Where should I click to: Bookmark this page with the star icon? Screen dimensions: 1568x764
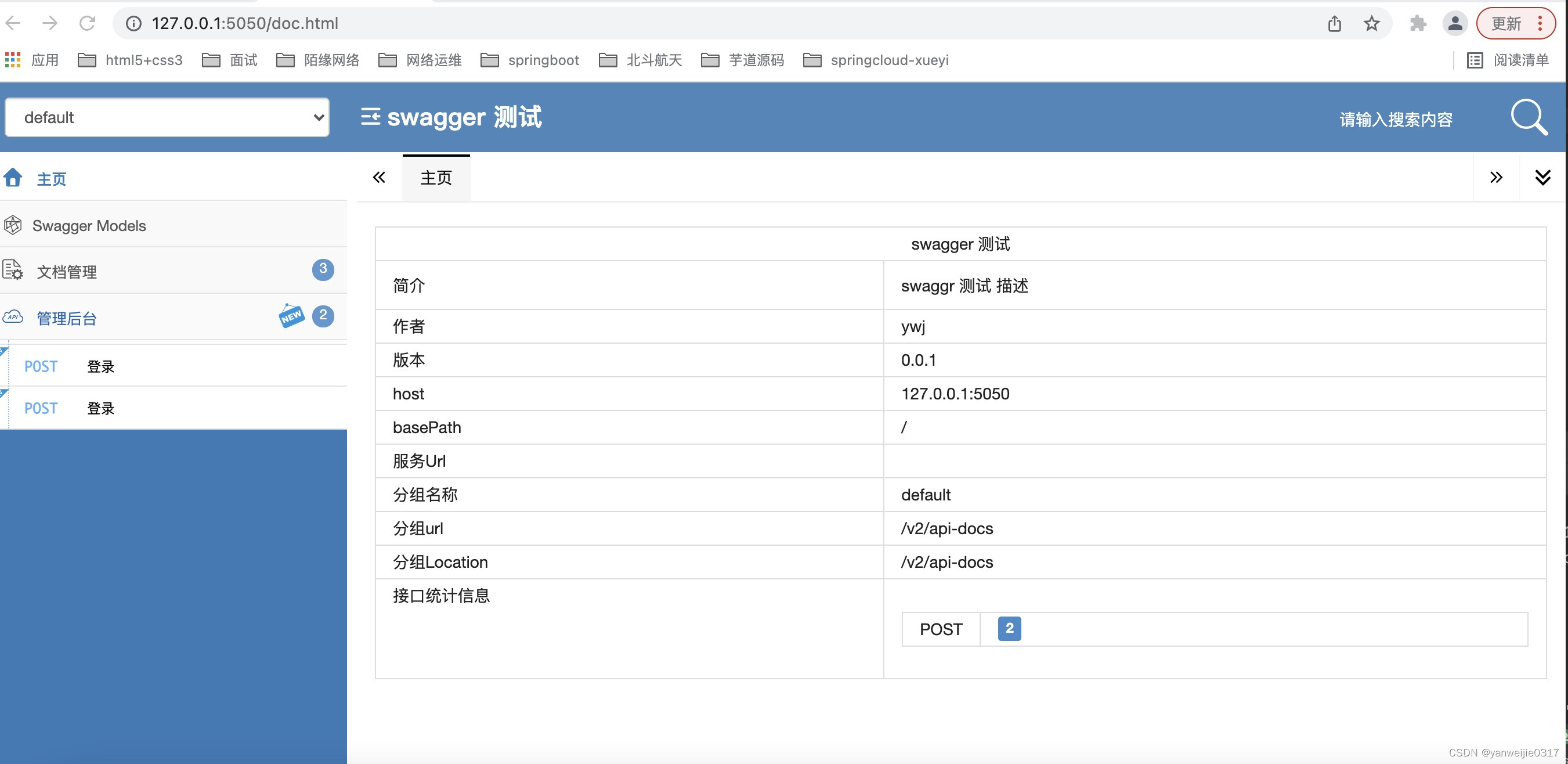point(1371,23)
